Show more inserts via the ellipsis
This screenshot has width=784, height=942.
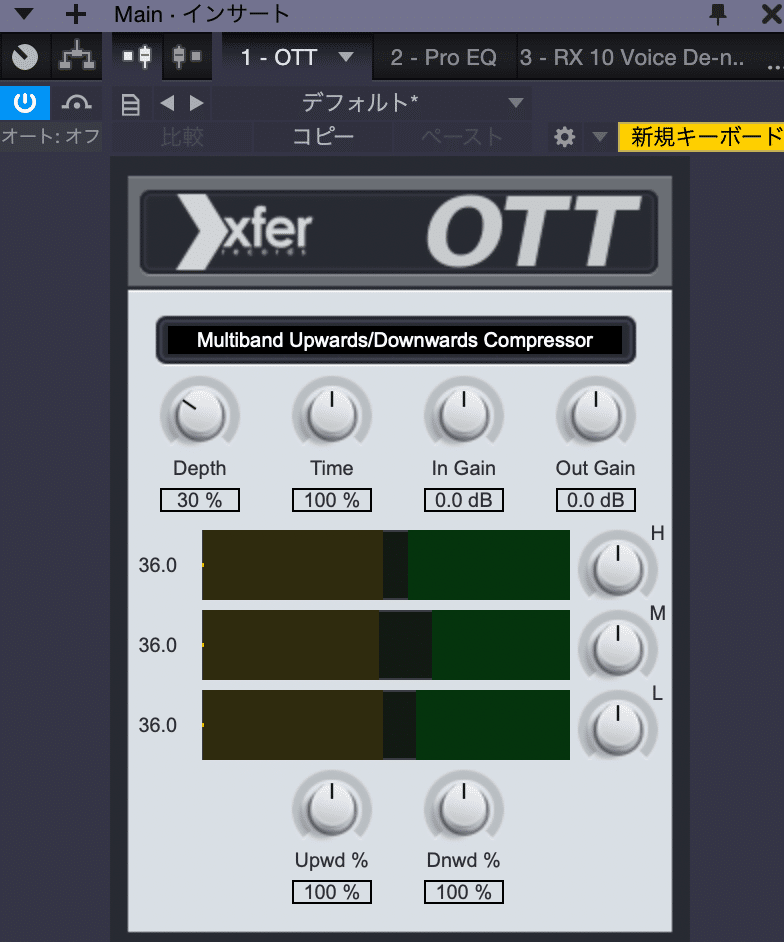pos(775,68)
